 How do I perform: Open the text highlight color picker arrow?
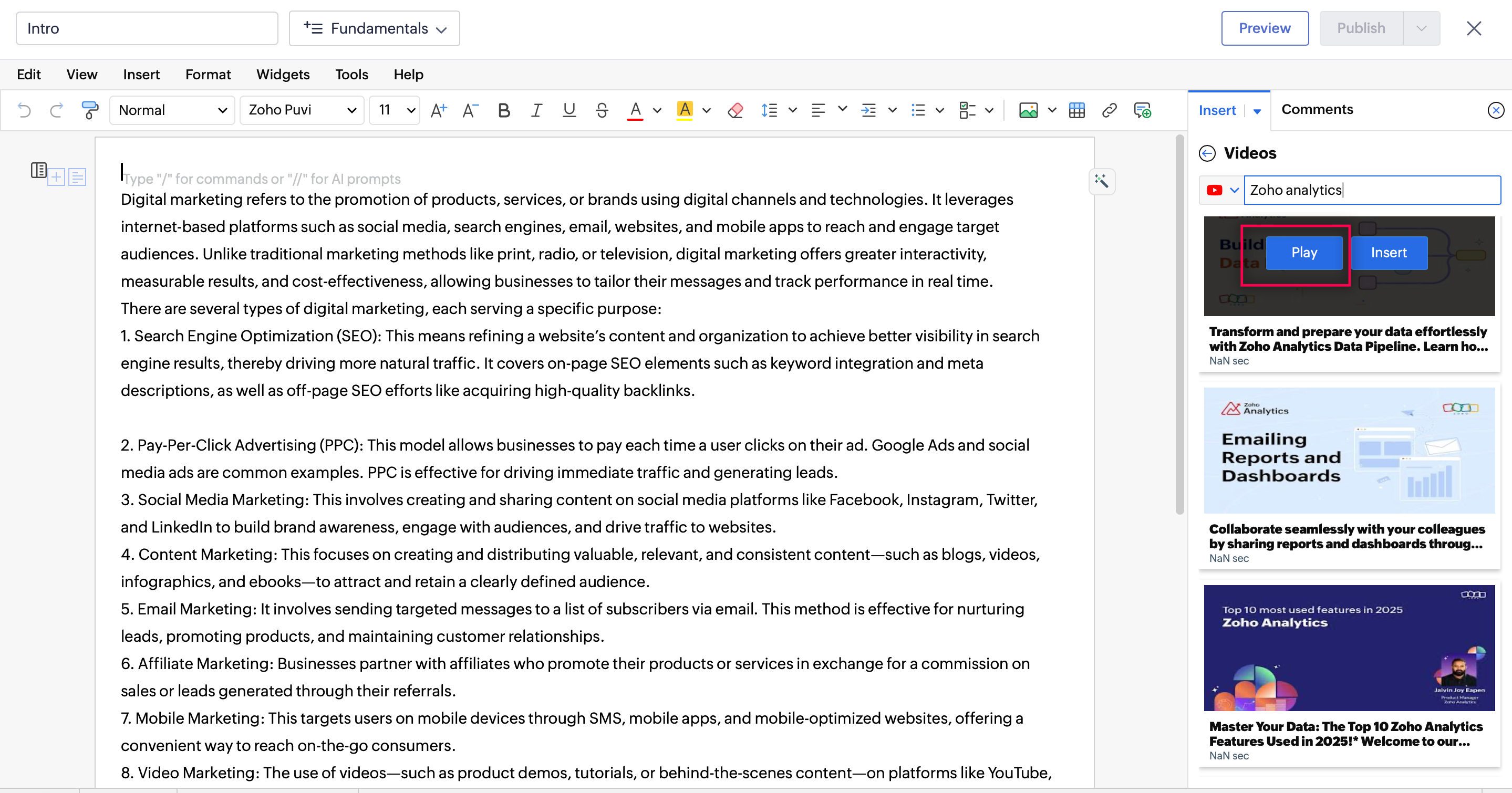[707, 110]
